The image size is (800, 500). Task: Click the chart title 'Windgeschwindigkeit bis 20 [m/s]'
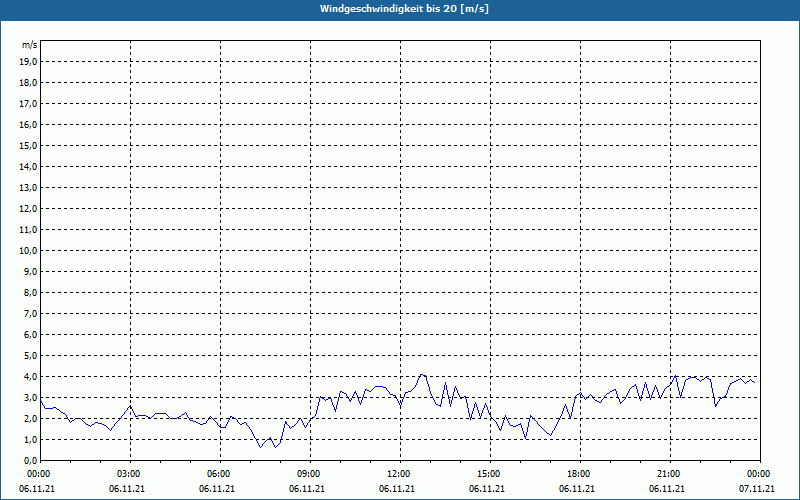click(x=404, y=9)
